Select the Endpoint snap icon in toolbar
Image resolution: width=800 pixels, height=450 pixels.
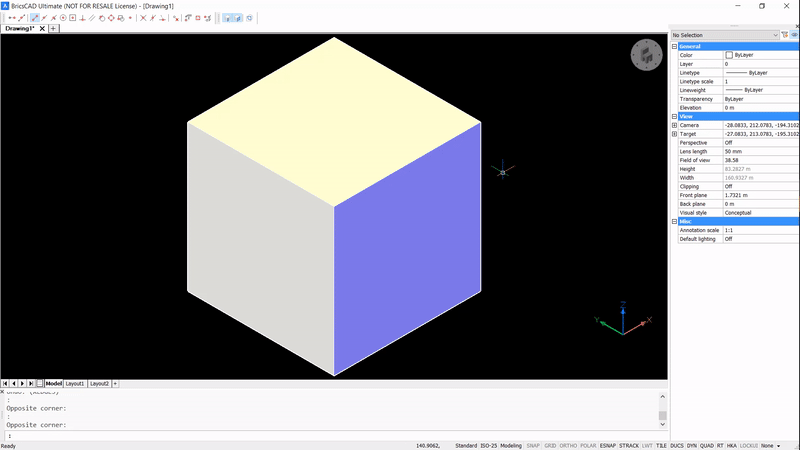pos(35,18)
